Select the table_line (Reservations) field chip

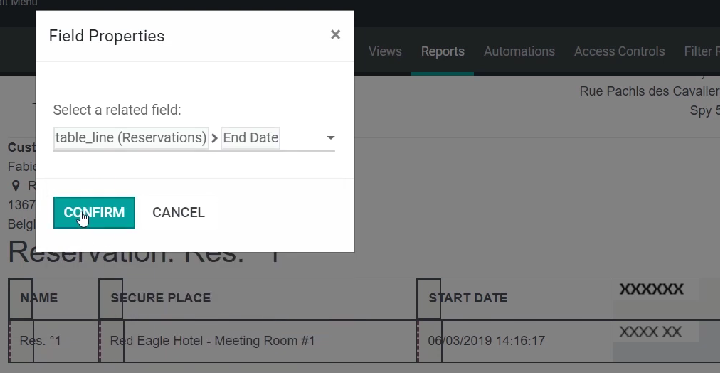[x=131, y=138]
